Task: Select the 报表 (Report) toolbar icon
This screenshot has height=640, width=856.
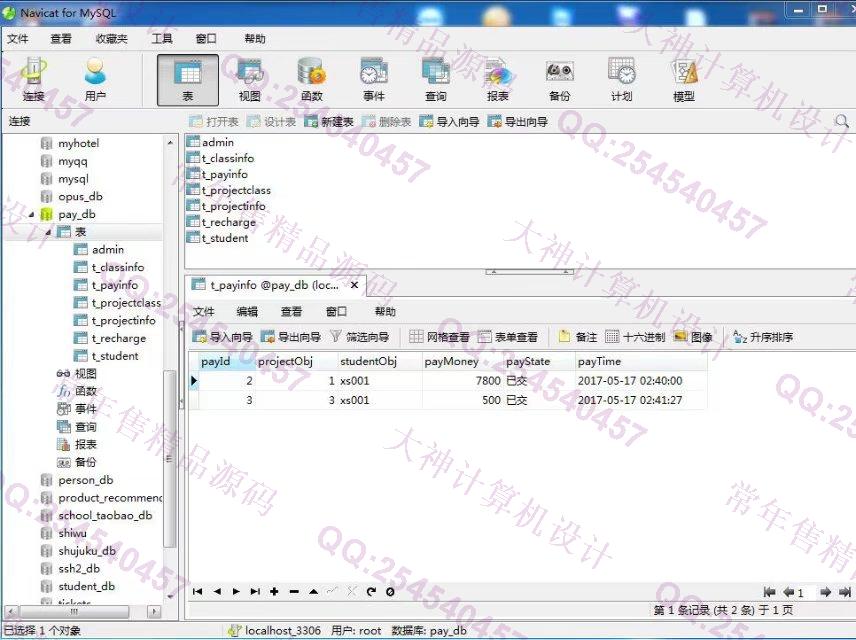Action: point(498,80)
